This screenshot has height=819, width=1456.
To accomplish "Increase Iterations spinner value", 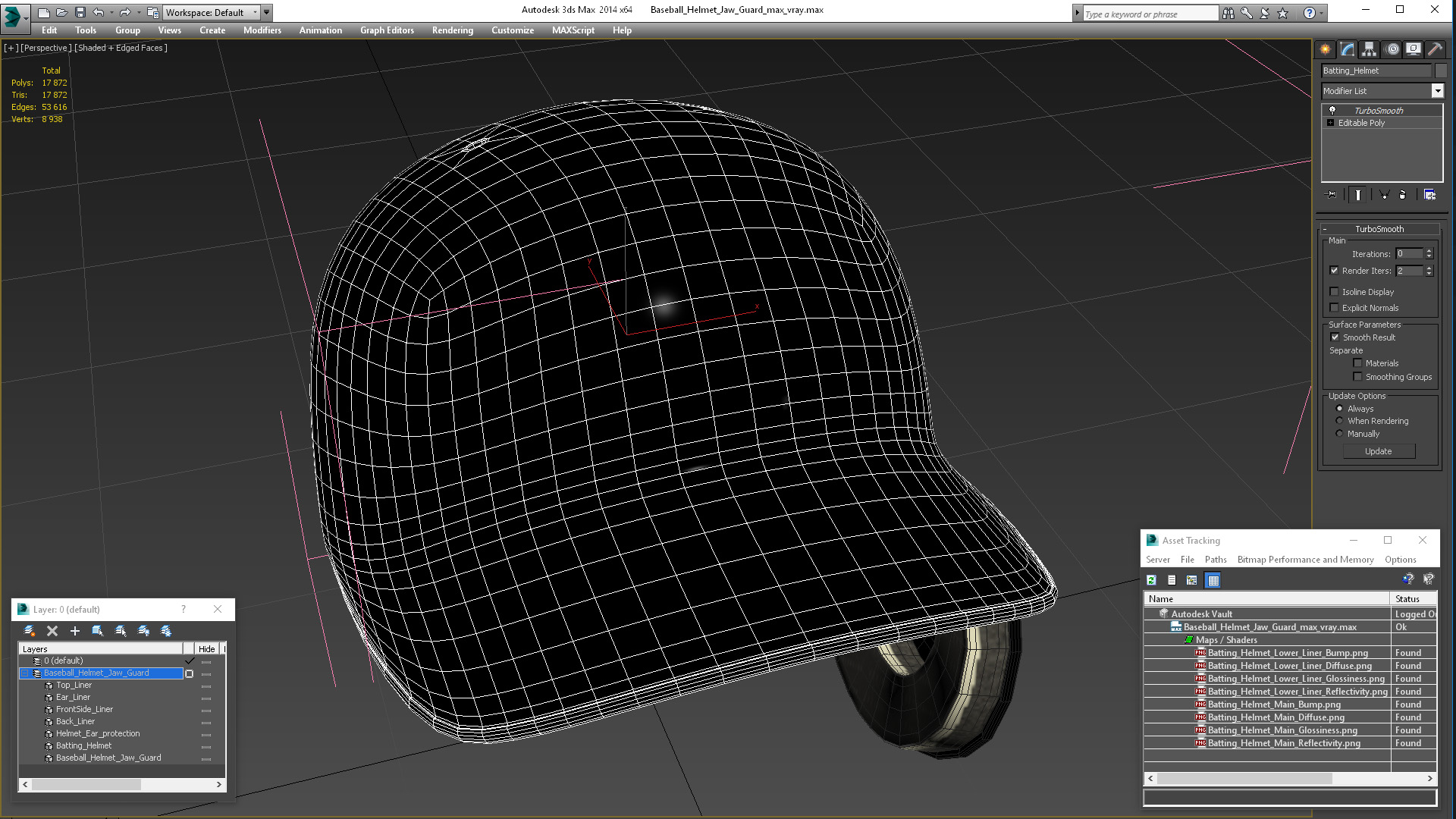I will [1429, 251].
